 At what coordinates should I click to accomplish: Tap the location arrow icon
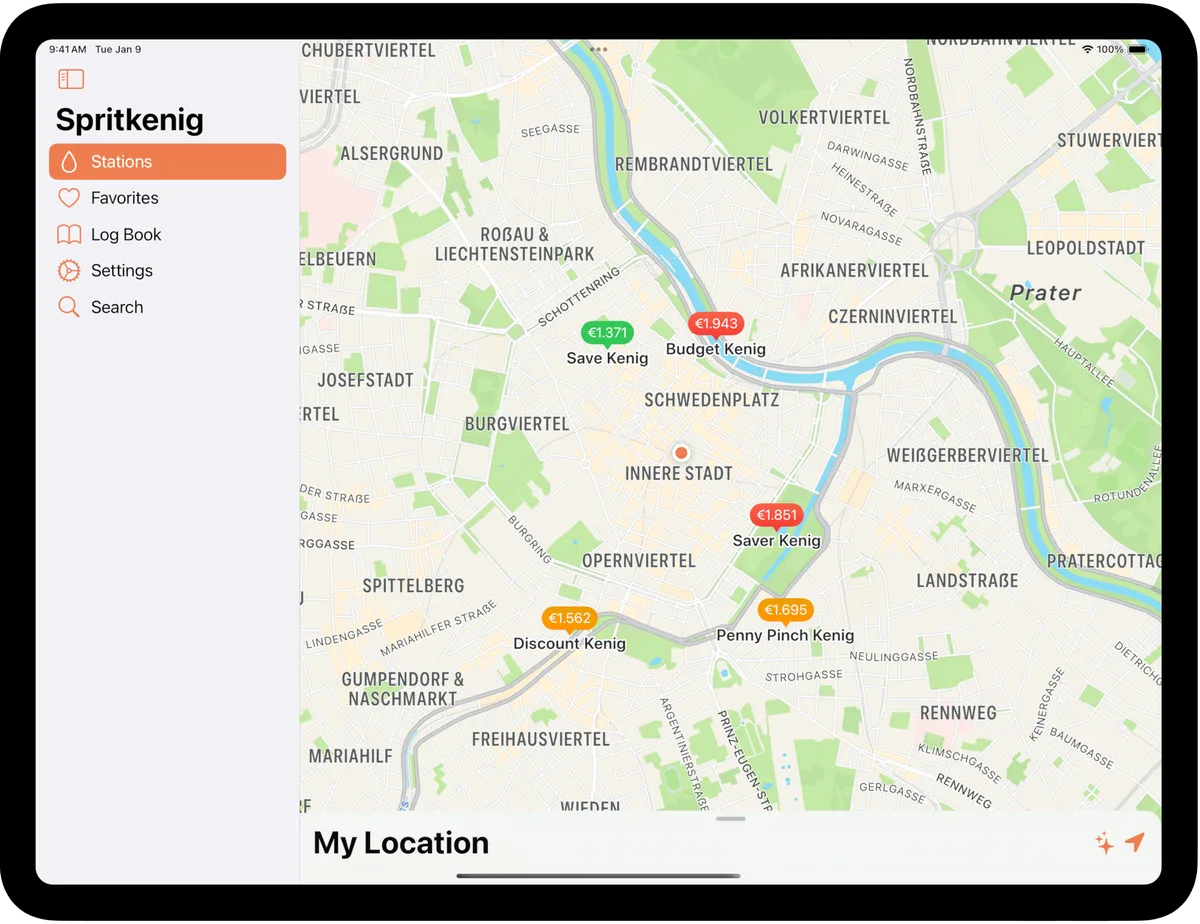coord(1134,843)
